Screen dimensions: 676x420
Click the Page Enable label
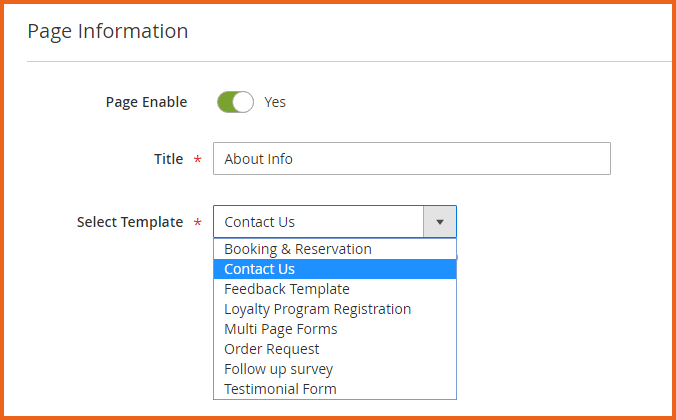pyautogui.click(x=146, y=102)
